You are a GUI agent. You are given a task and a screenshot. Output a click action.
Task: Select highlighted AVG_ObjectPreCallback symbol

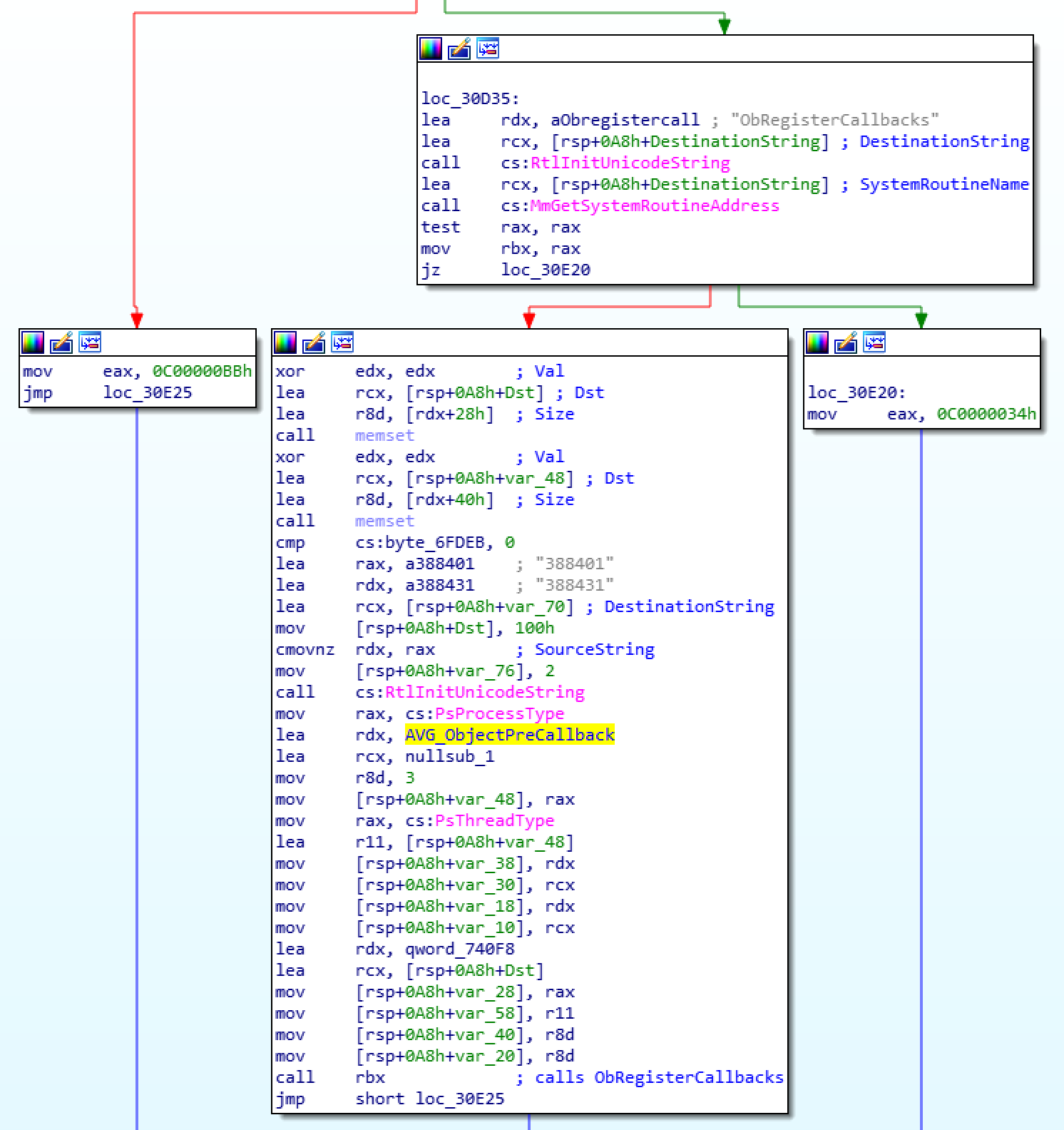[x=509, y=735]
